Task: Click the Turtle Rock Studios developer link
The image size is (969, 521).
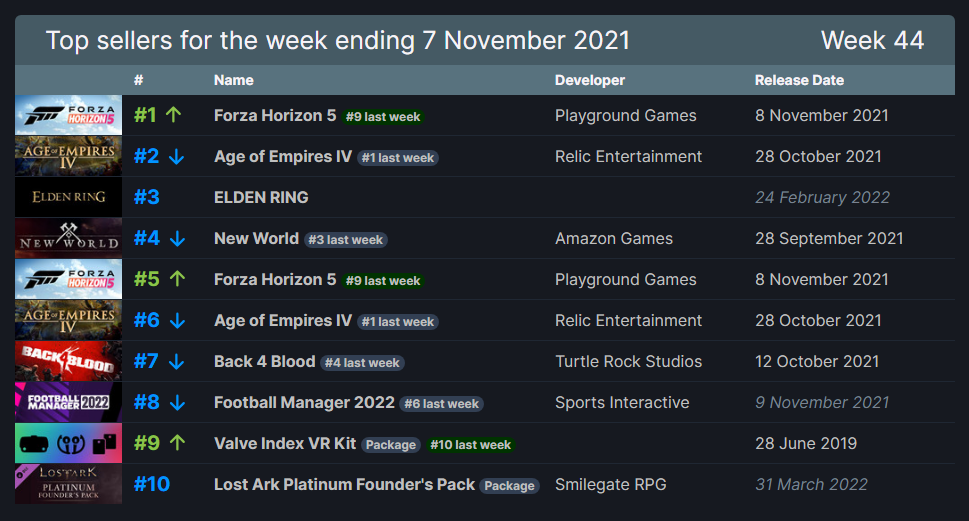Action: [x=628, y=361]
